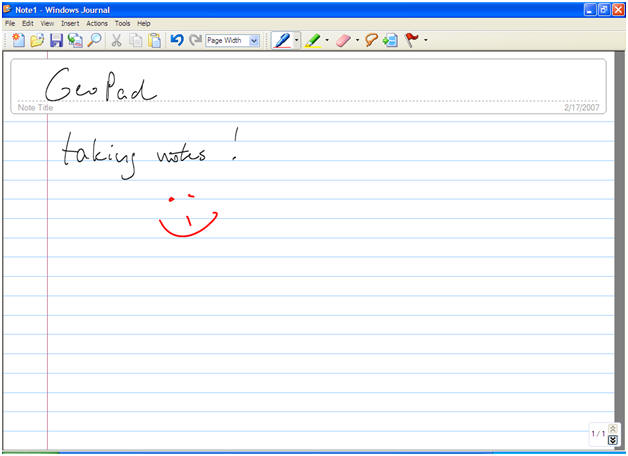Image resolution: width=628 pixels, height=456 pixels.
Task: Undo the last stroke
Action: point(177,41)
